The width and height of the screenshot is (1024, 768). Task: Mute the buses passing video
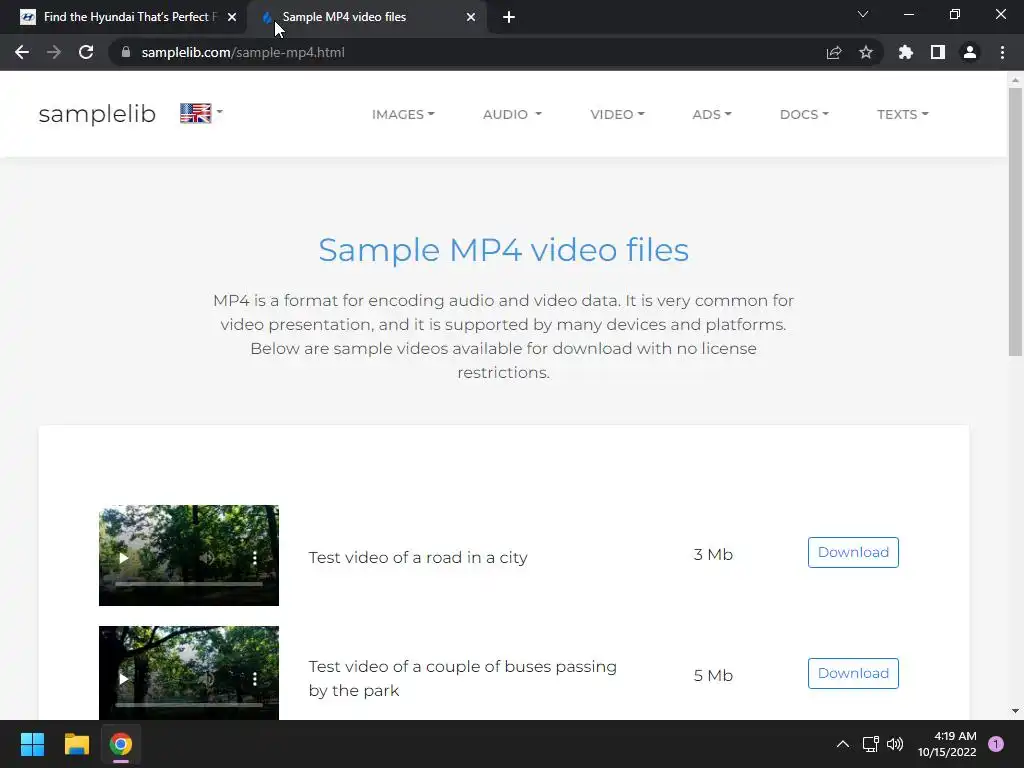207,679
